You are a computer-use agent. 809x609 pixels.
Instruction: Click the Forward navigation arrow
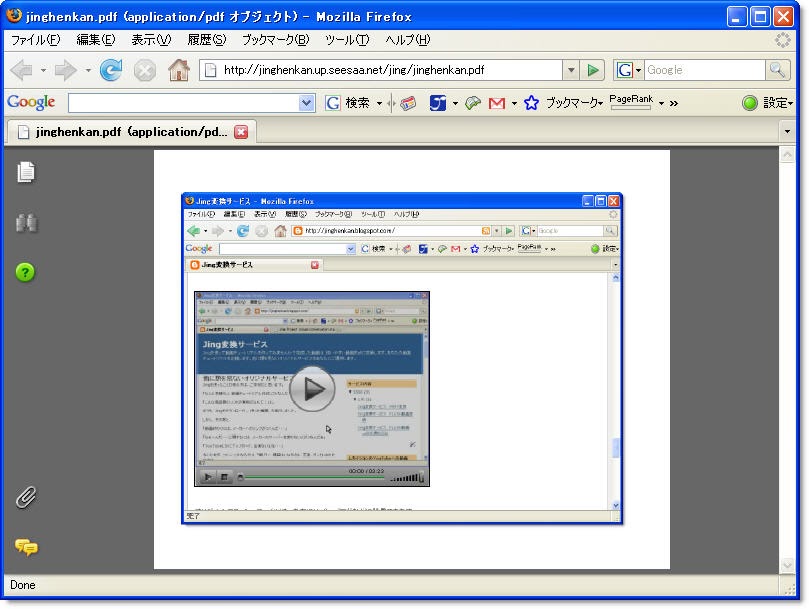pos(65,70)
